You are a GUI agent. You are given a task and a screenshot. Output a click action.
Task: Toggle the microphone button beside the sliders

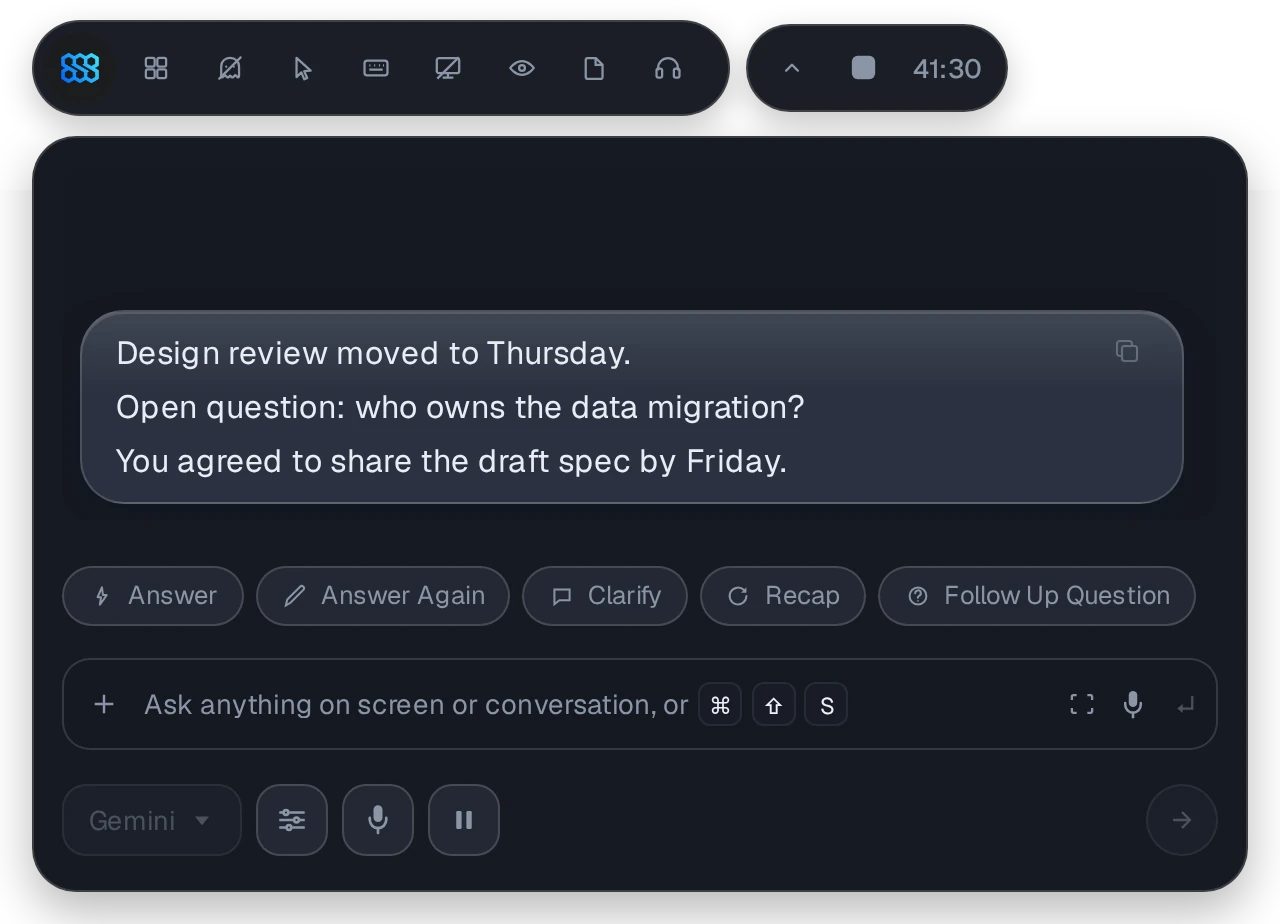[x=378, y=820]
